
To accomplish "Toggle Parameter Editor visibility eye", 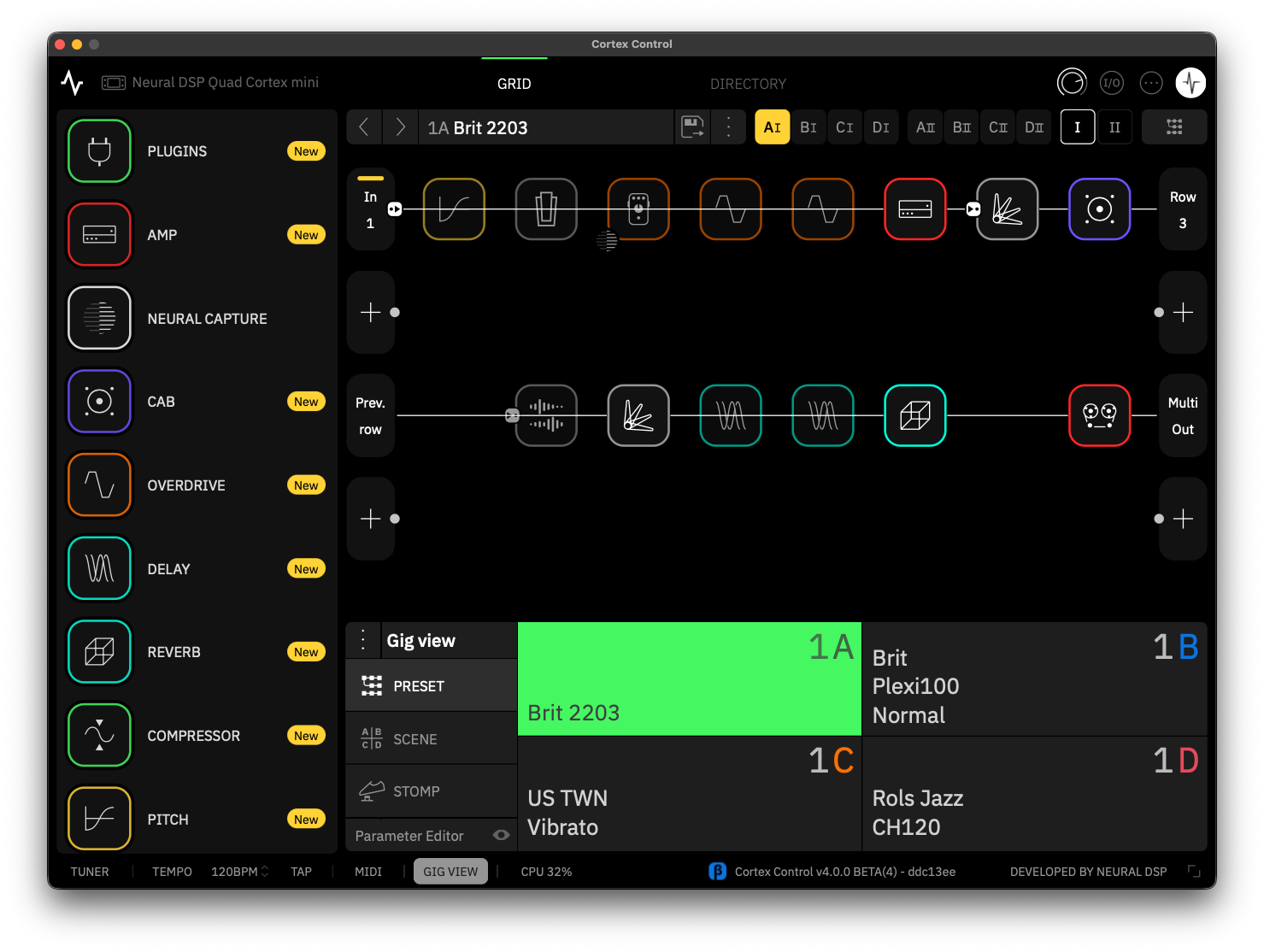I will (x=502, y=836).
